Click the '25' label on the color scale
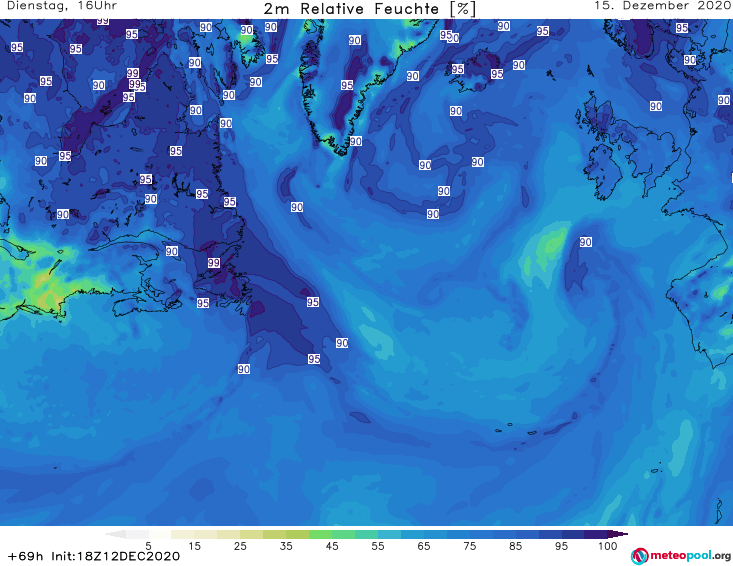The height and width of the screenshot is (566, 733). (240, 546)
